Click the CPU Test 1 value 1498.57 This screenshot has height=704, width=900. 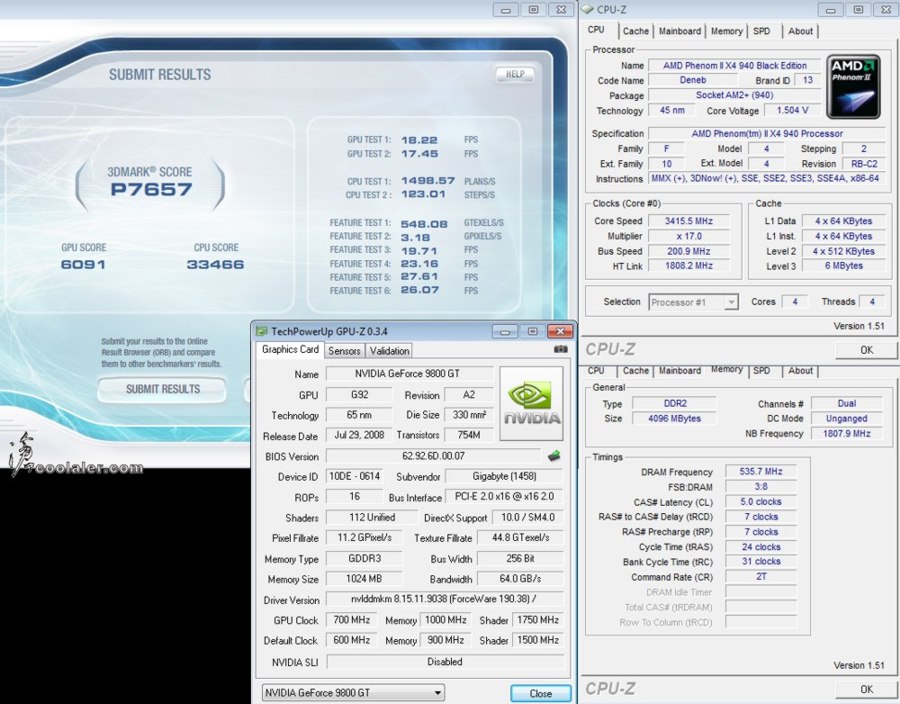point(428,181)
